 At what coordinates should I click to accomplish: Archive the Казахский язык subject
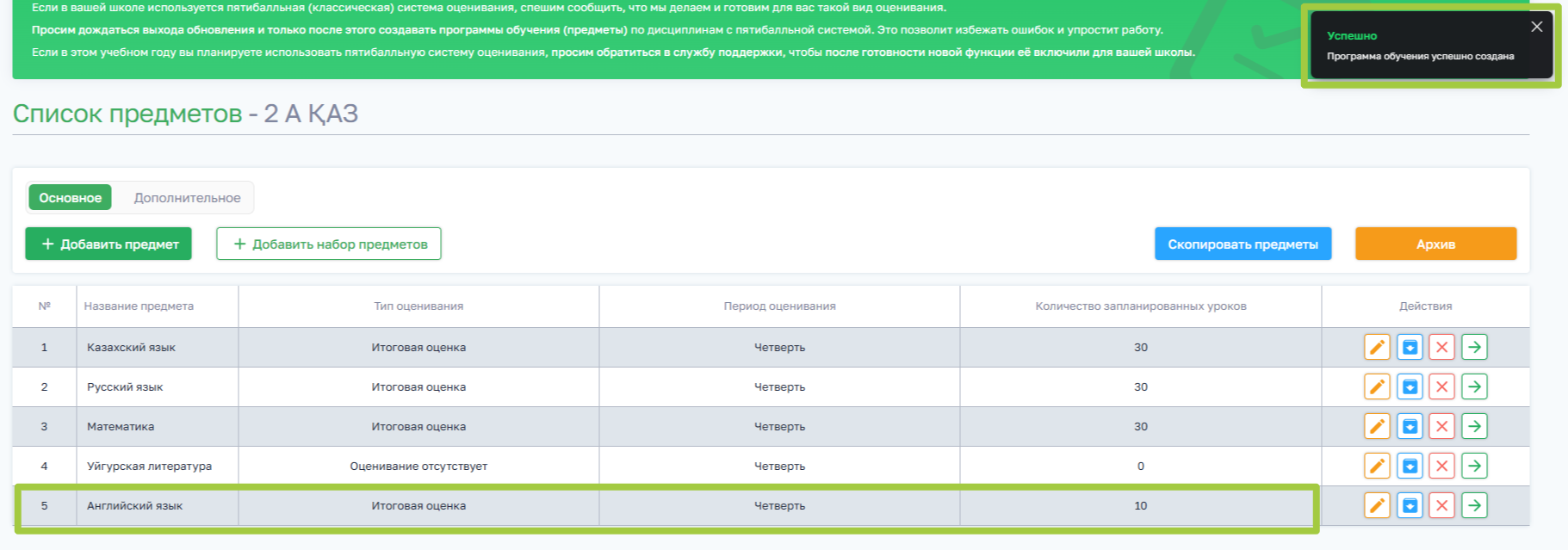tap(1410, 347)
